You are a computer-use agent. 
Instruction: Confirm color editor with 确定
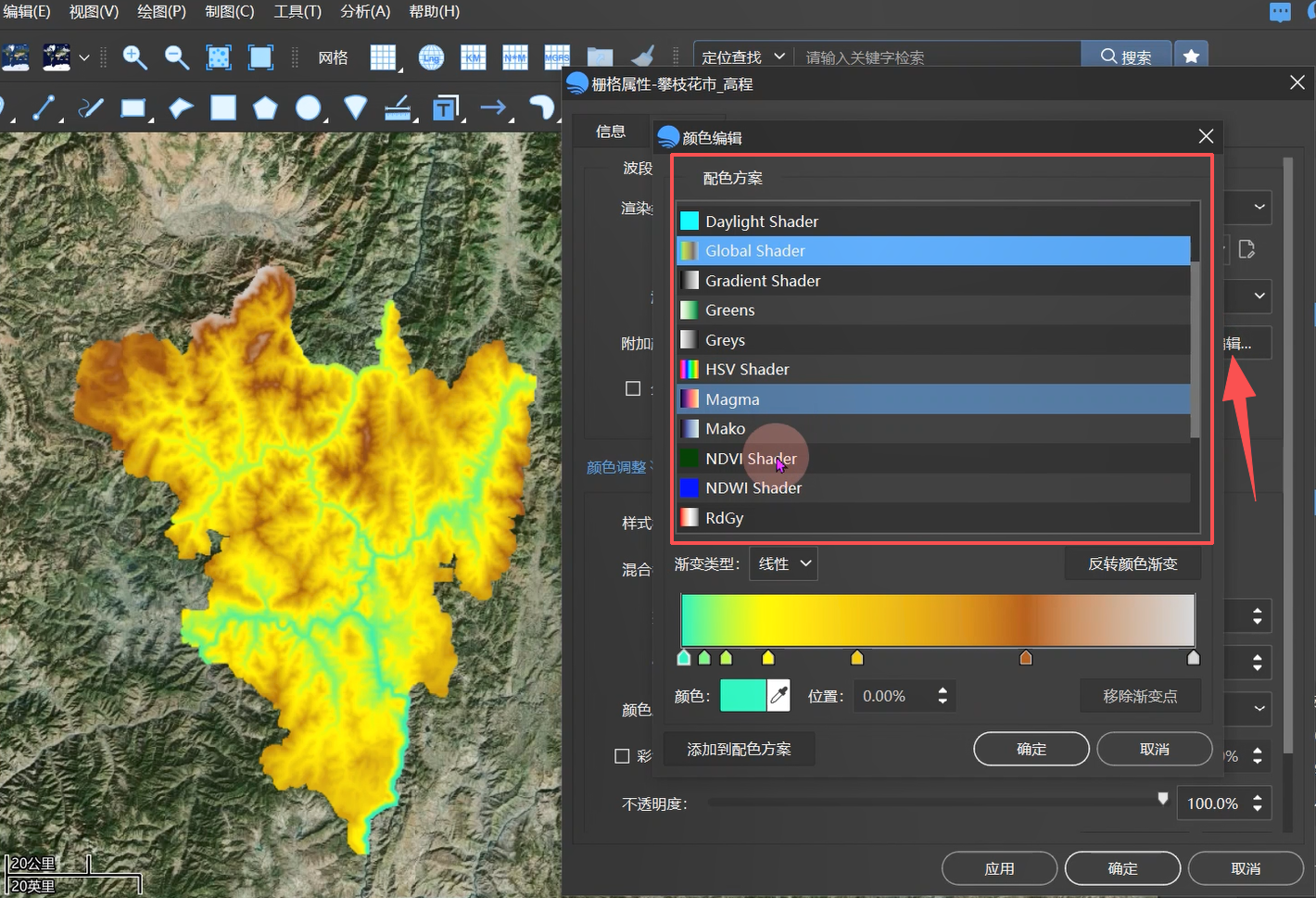tap(1031, 749)
